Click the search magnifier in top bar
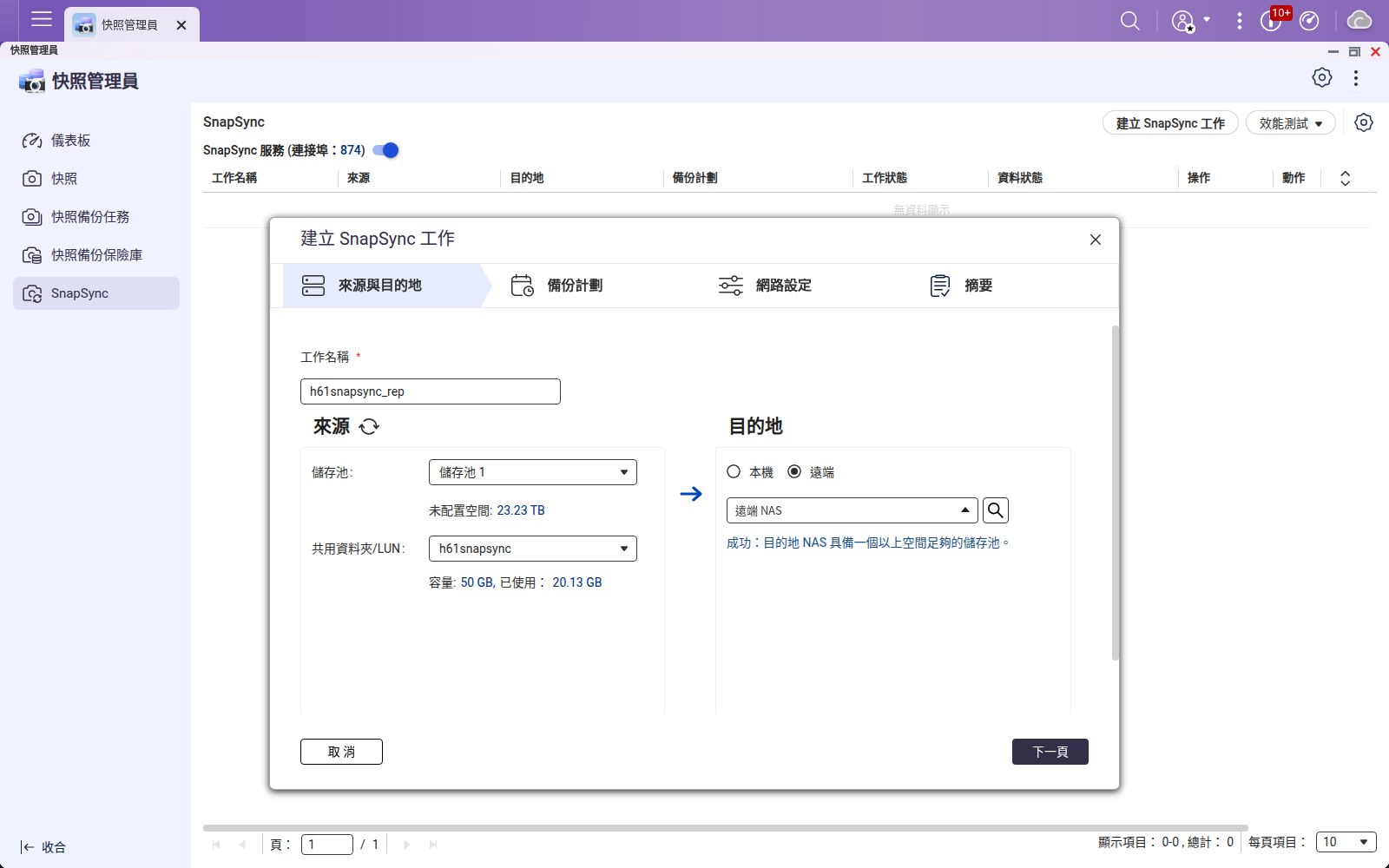 (1129, 21)
